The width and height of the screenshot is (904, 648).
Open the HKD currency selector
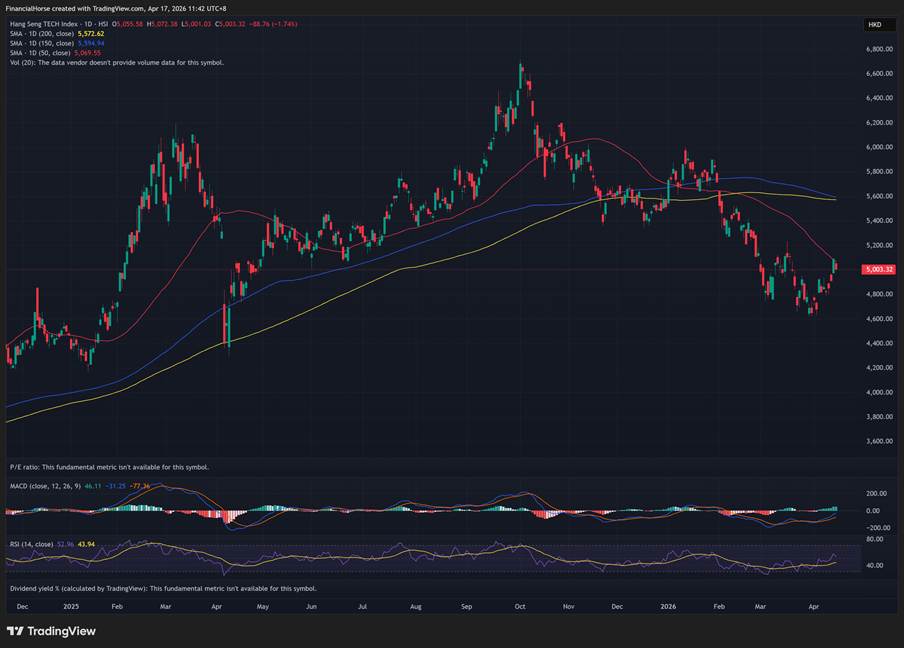874,24
